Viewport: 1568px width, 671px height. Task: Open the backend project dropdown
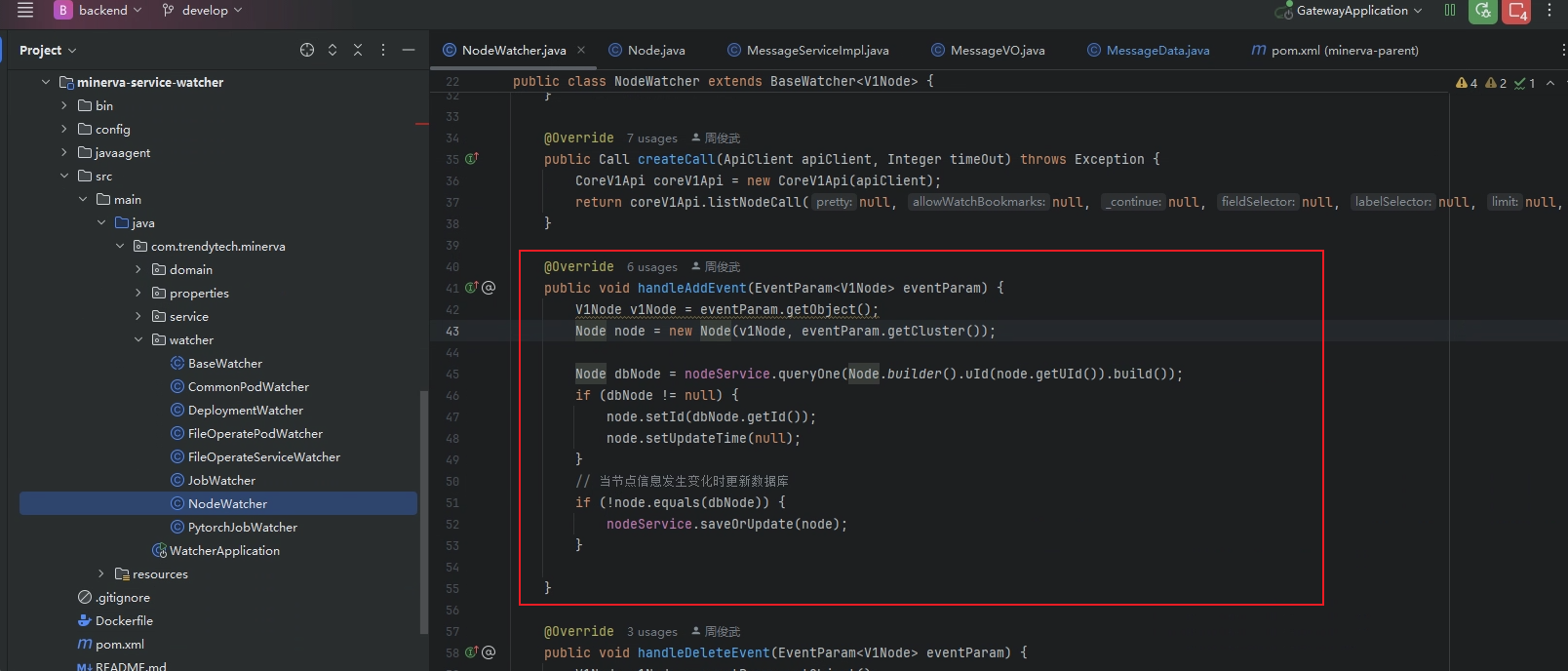pyautogui.click(x=98, y=11)
